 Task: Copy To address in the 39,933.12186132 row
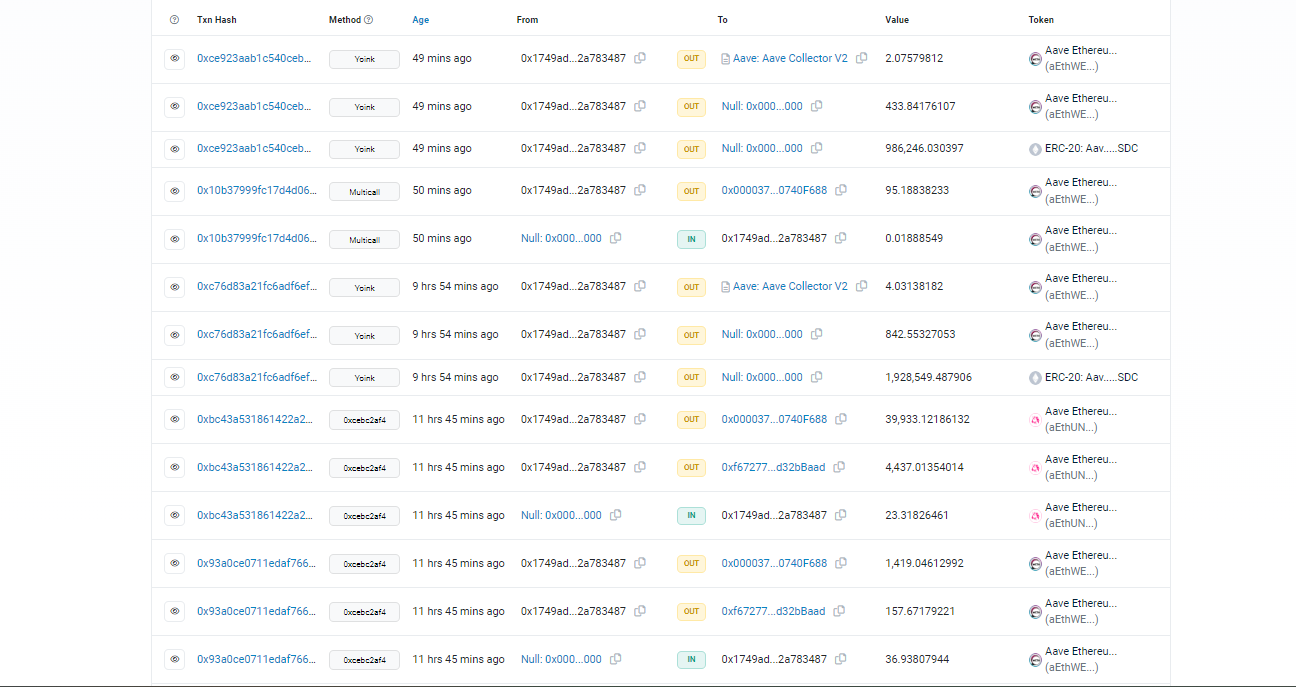841,419
